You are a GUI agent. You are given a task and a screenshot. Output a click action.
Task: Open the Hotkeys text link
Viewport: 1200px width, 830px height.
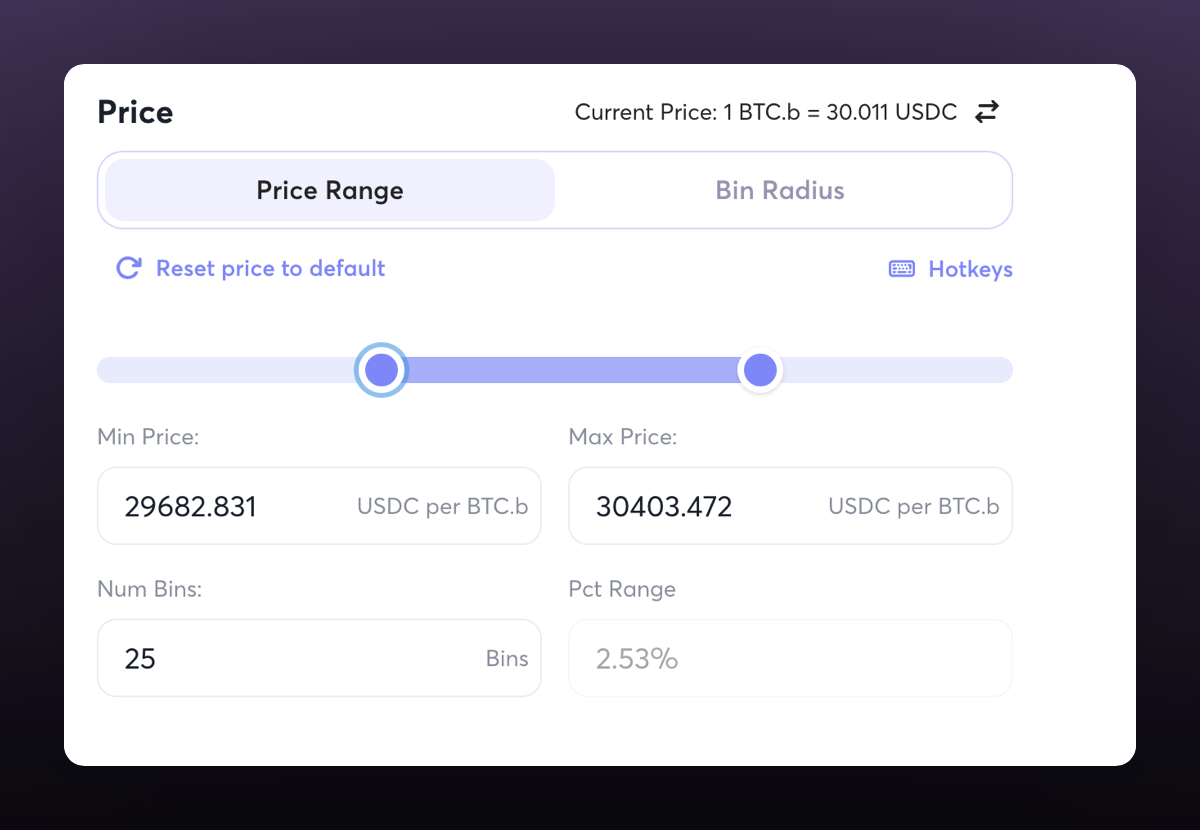[x=970, y=269]
